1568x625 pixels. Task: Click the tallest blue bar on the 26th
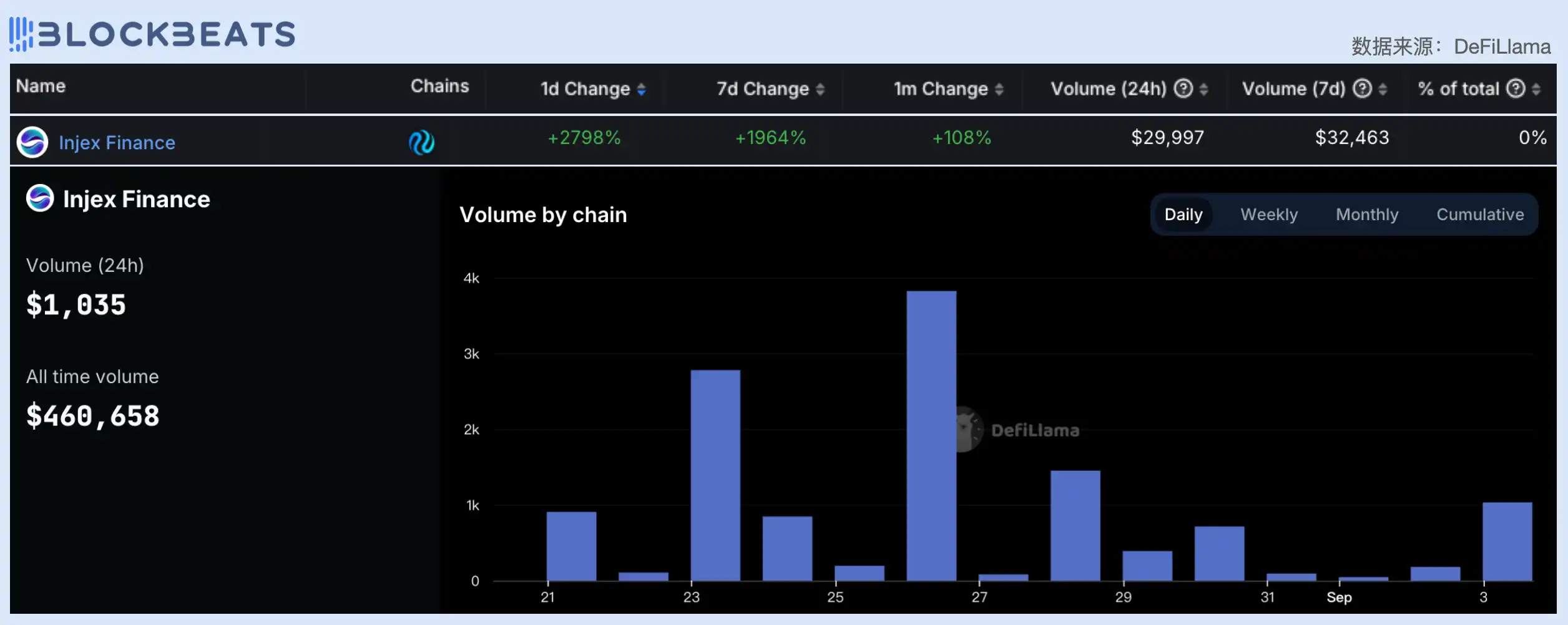931,435
